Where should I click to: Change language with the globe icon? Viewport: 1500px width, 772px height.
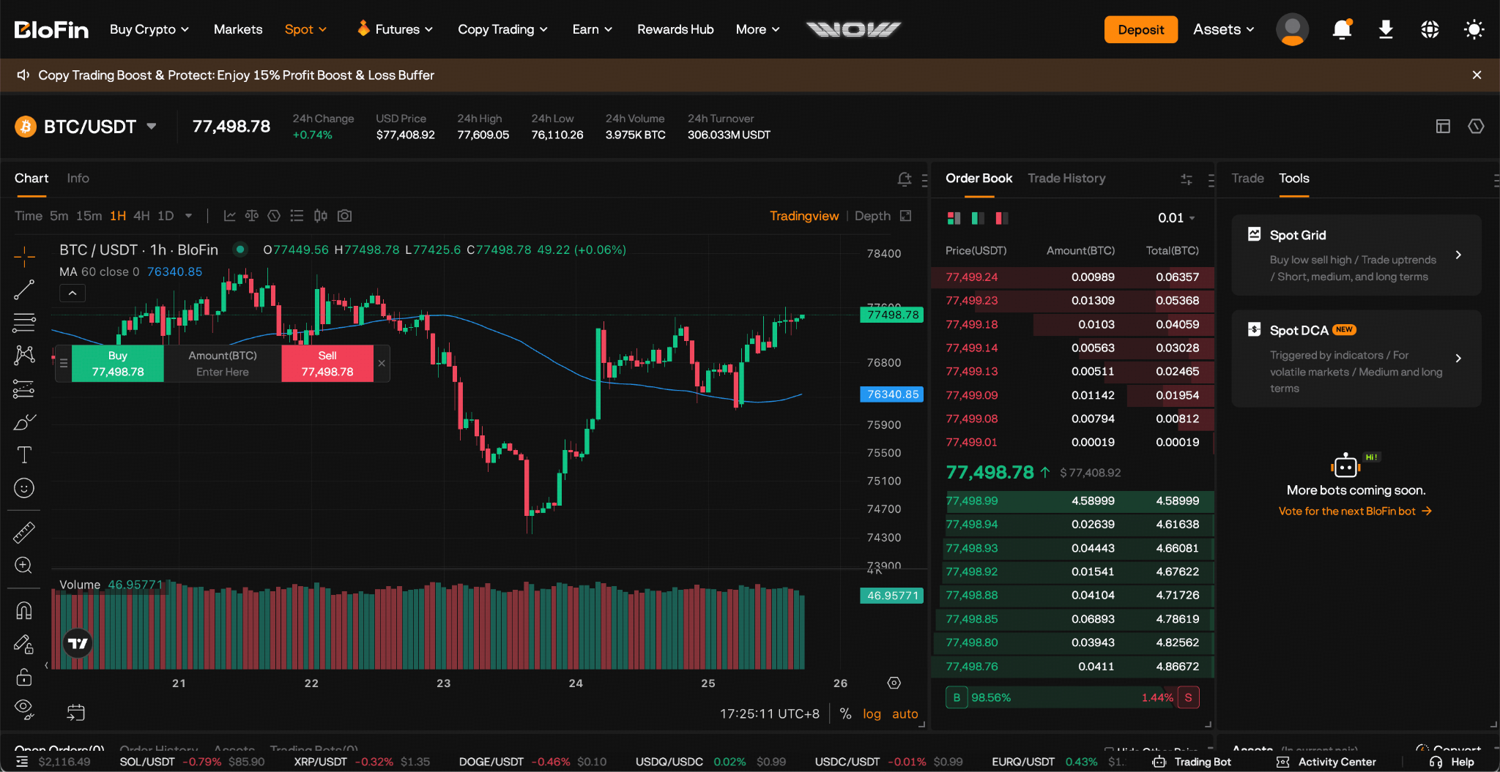pyautogui.click(x=1430, y=29)
